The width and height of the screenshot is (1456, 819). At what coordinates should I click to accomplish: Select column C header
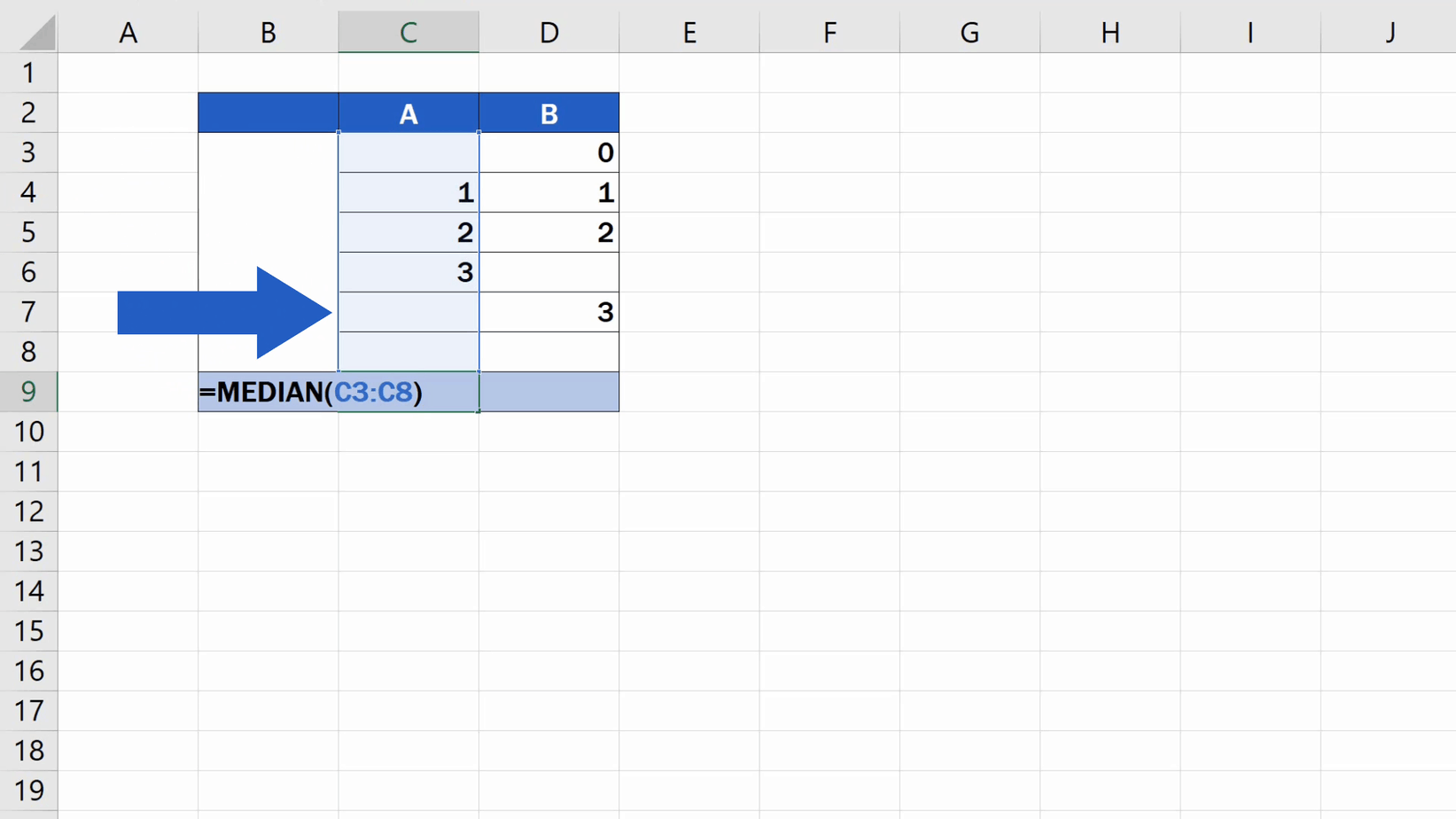[408, 32]
